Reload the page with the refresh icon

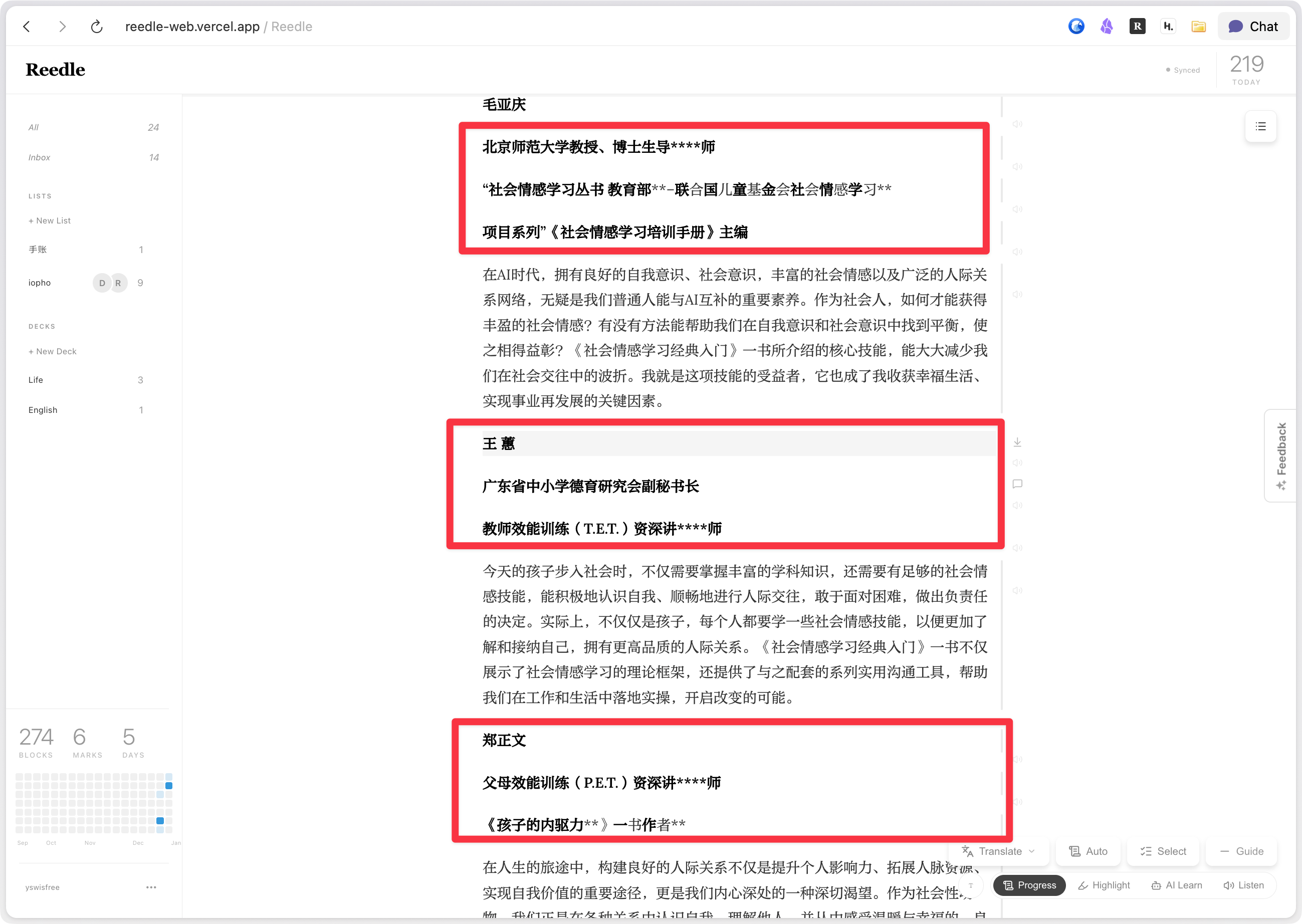tap(97, 27)
